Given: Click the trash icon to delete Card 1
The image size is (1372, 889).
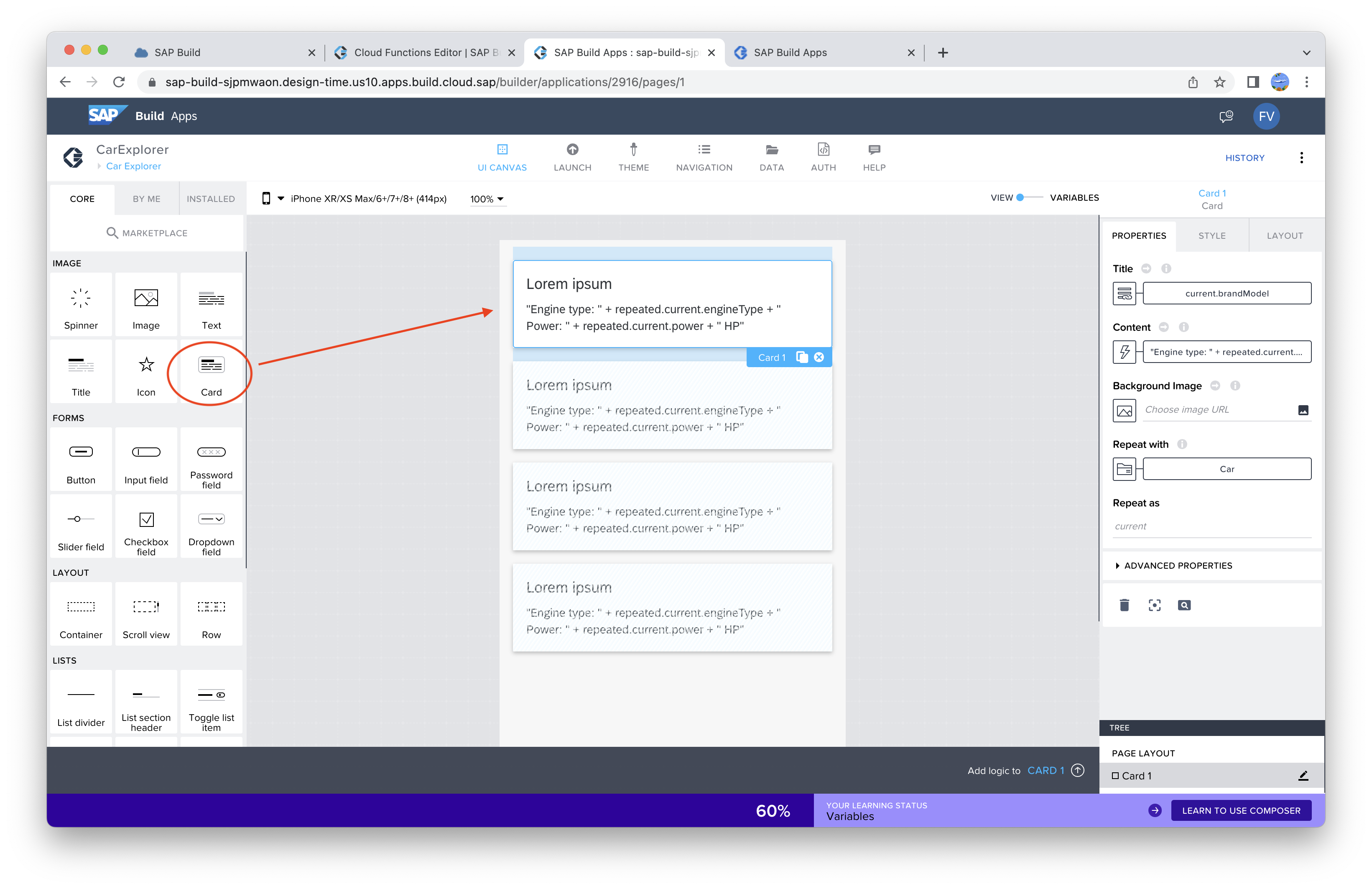Looking at the screenshot, I should point(1124,605).
